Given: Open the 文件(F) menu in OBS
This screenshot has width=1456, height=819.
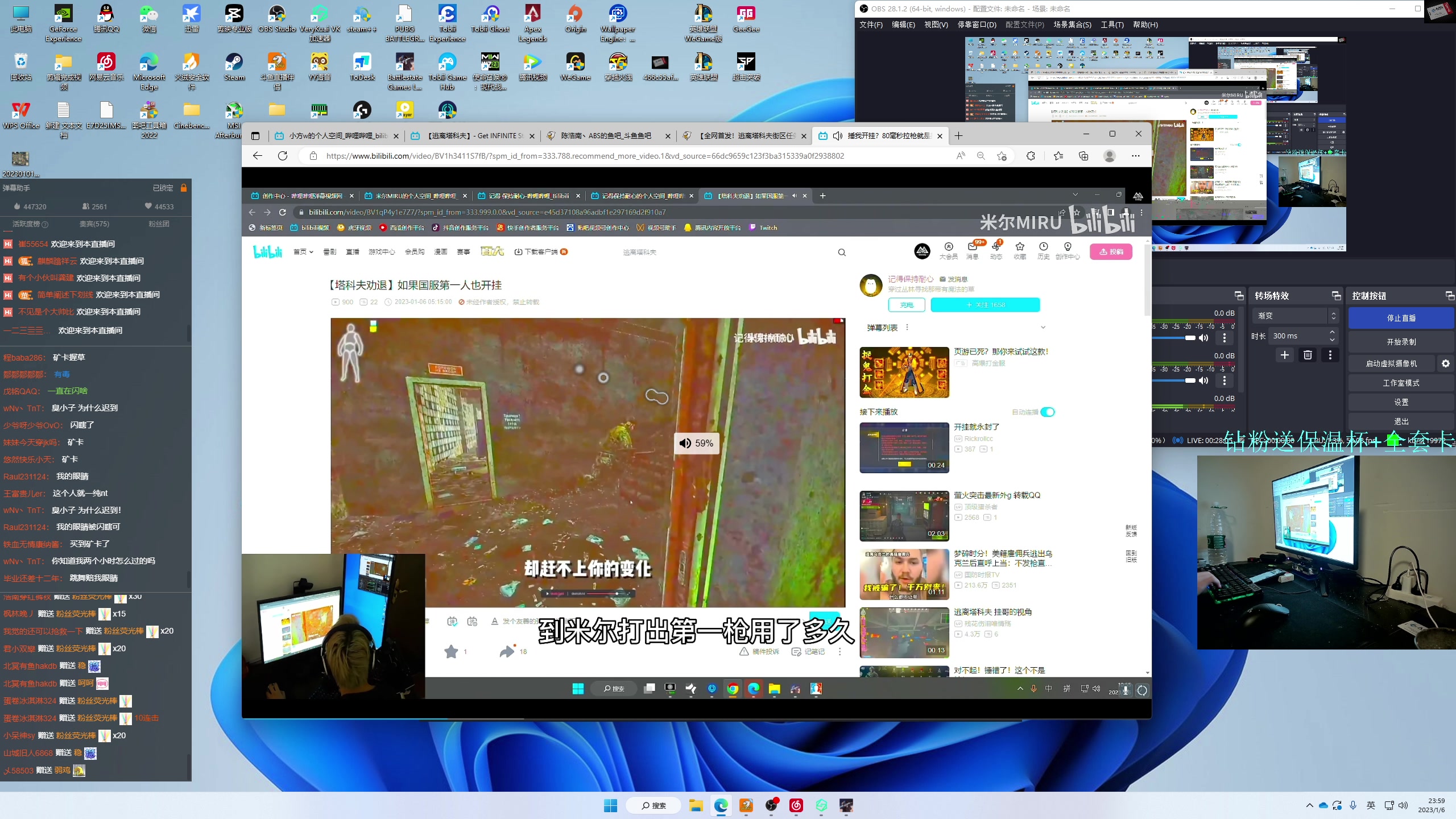Looking at the screenshot, I should pyautogui.click(x=871, y=24).
